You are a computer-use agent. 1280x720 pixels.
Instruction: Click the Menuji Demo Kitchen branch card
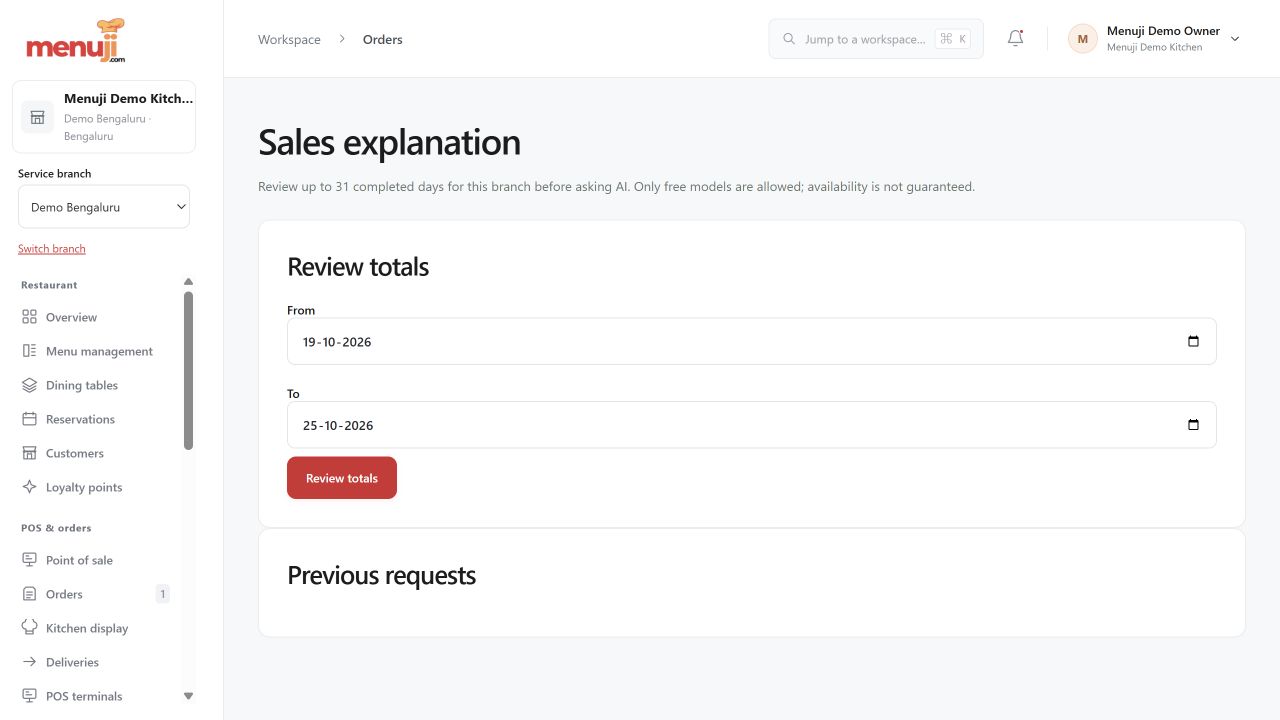(x=104, y=117)
